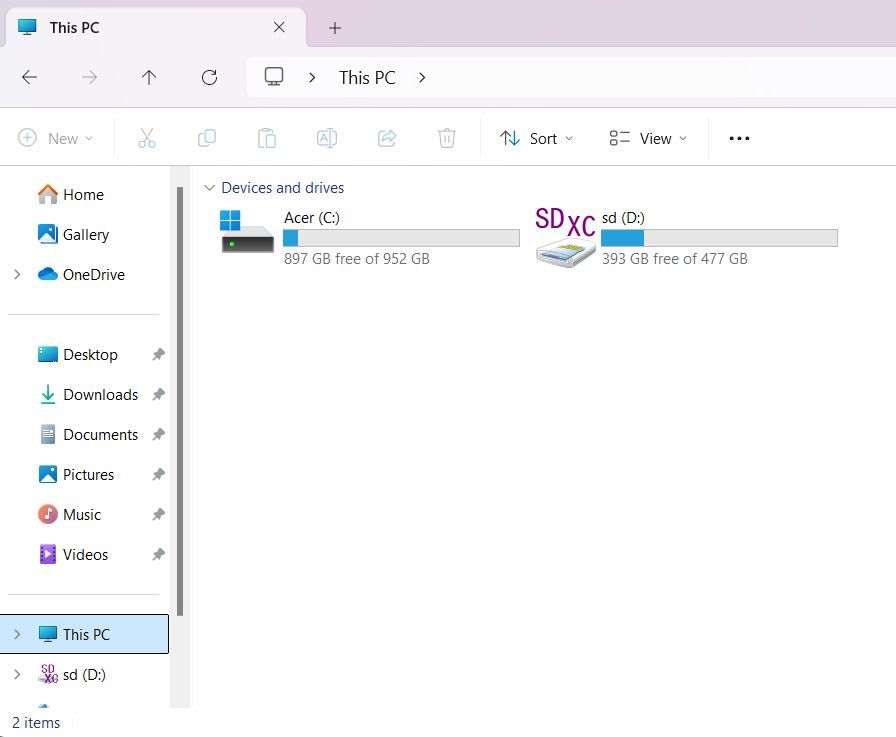The width and height of the screenshot is (896, 737).
Task: Open the See more ellipsis menu
Action: (x=739, y=138)
